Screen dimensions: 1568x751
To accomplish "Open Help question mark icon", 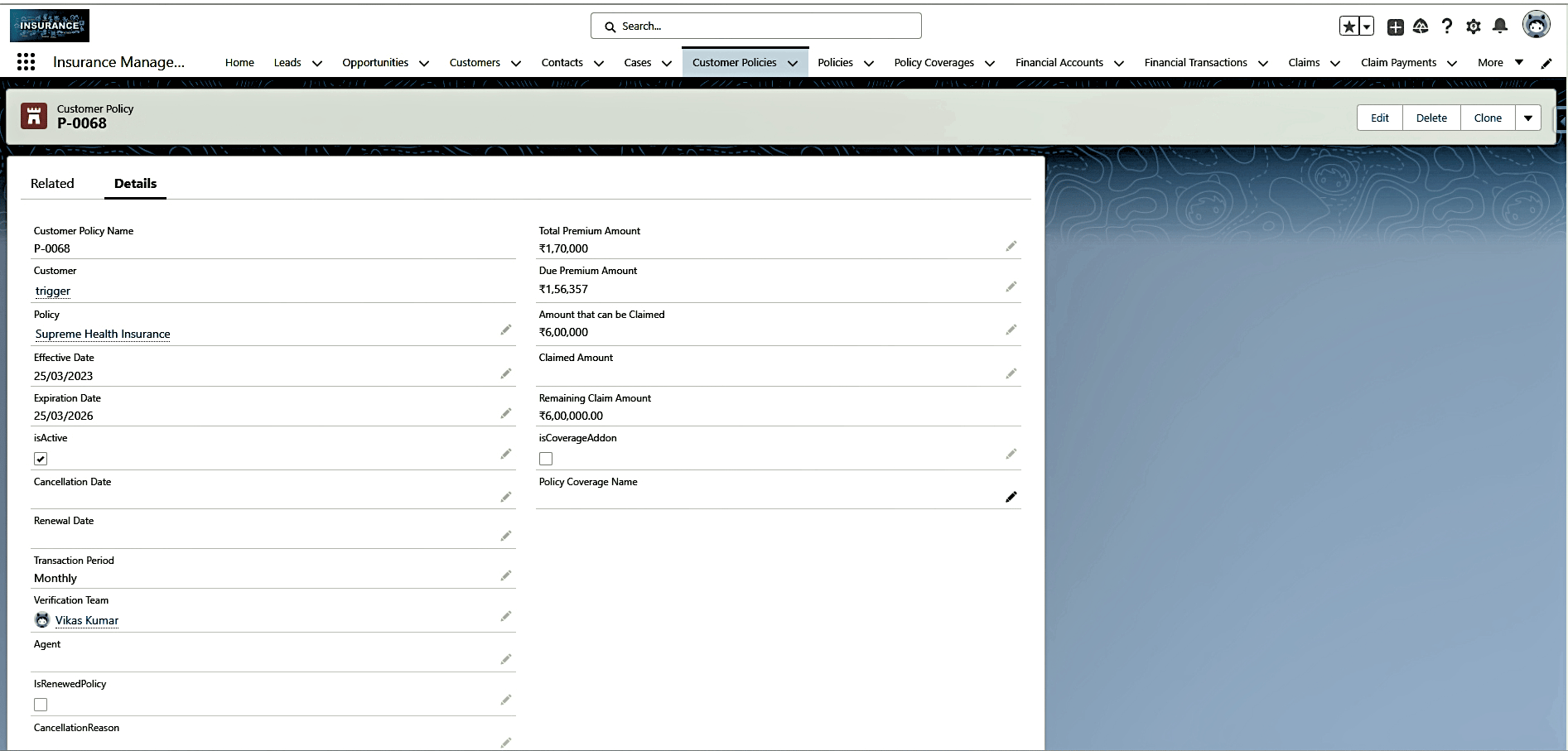I will 1447,26.
